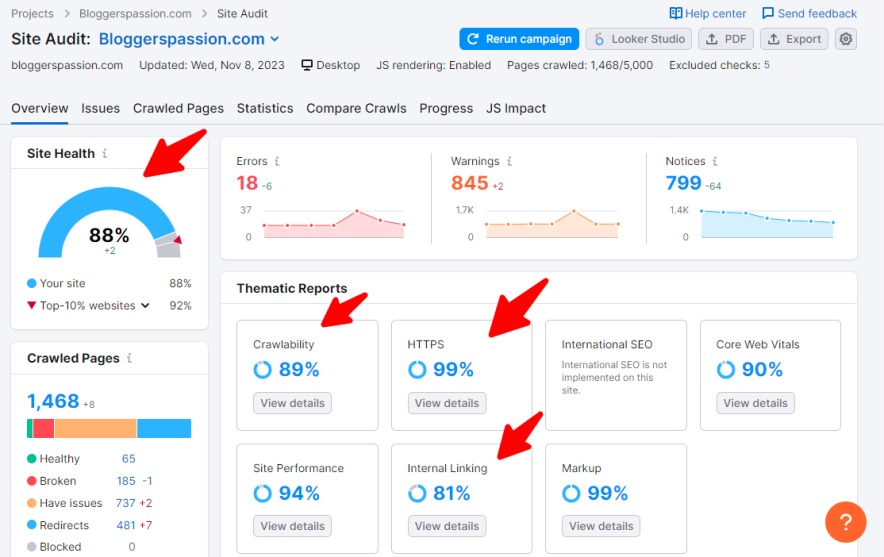Screen dimensions: 884x557
Task: Open the orange help question bubble
Action: tap(846, 522)
